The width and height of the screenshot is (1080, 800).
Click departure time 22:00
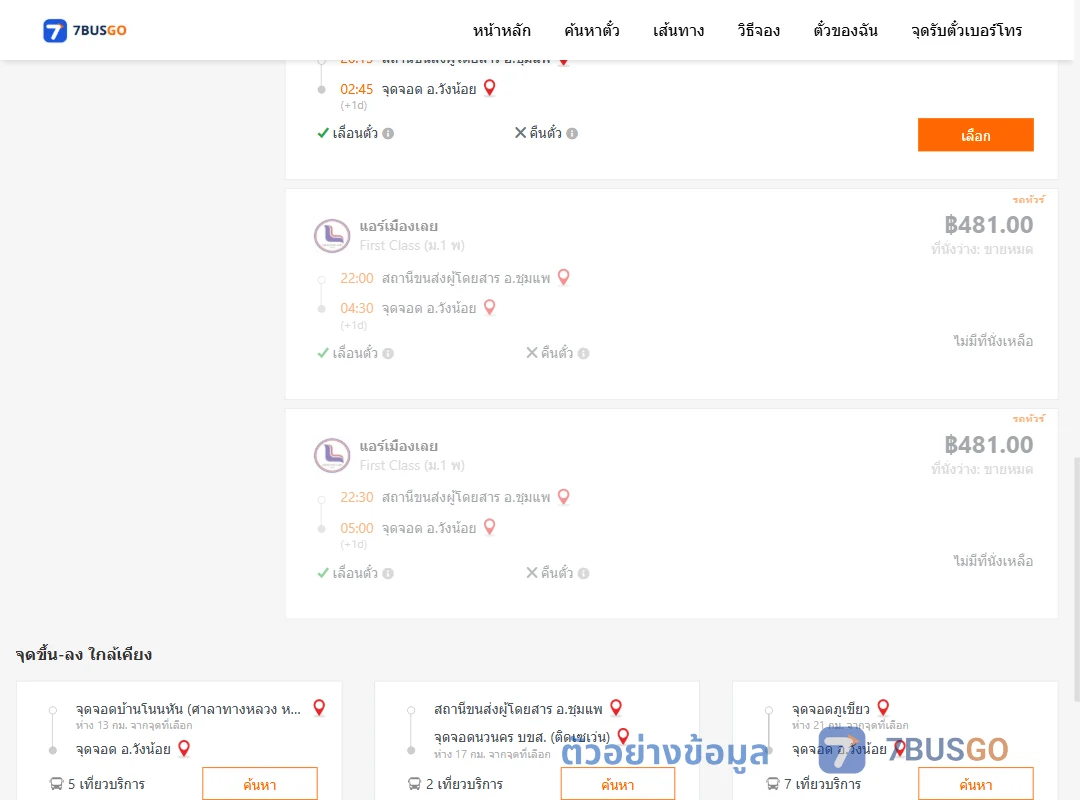pos(357,278)
